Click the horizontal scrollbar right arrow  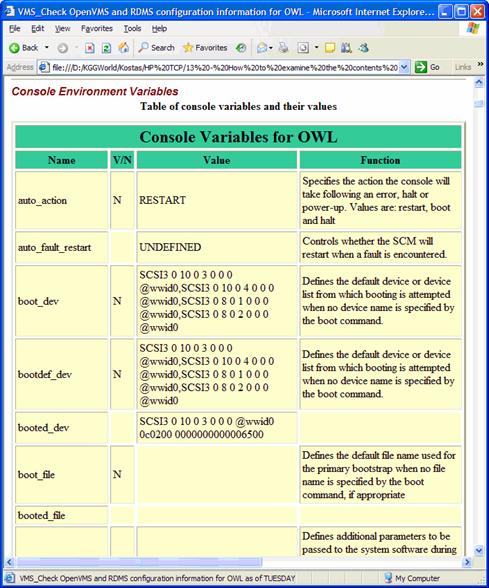[x=467, y=562]
